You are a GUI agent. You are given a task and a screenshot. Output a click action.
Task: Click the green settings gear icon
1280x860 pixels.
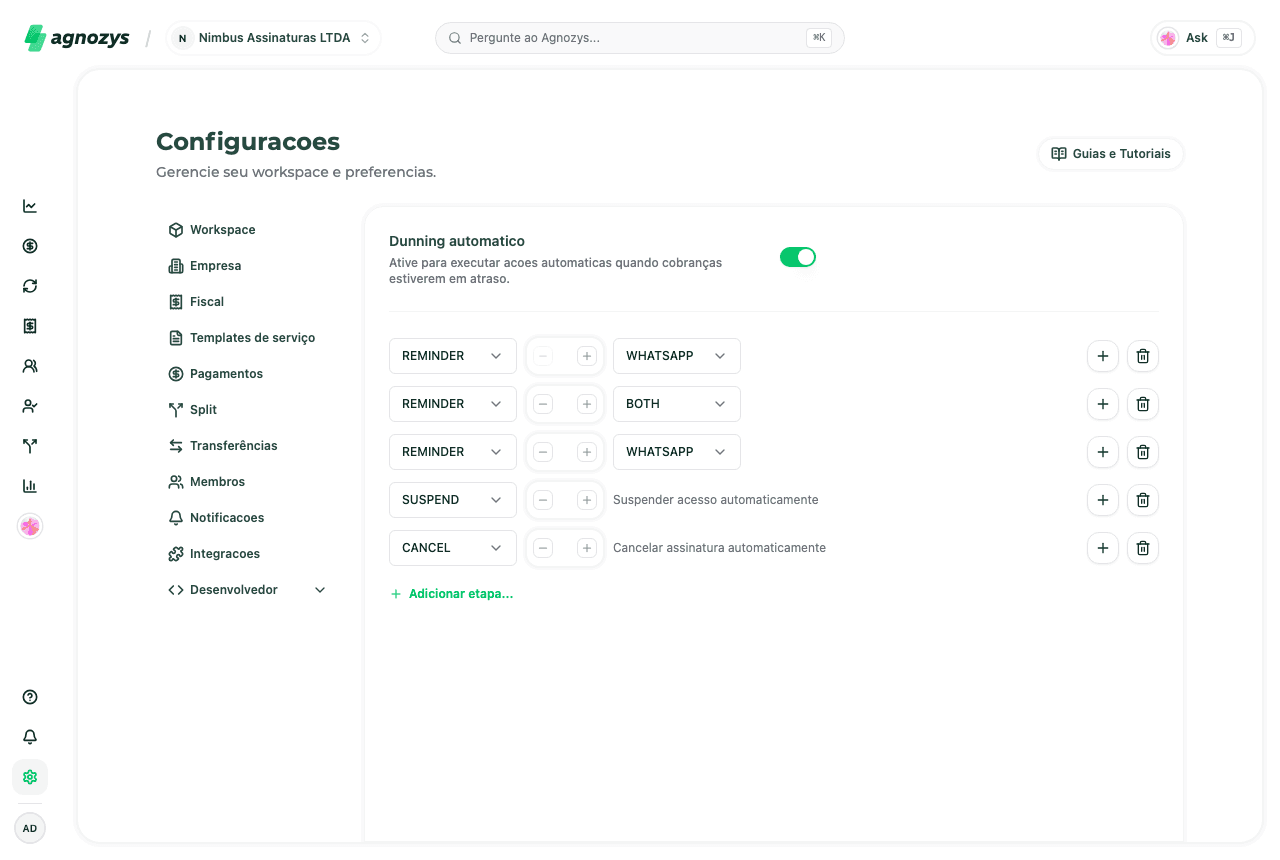(x=30, y=777)
